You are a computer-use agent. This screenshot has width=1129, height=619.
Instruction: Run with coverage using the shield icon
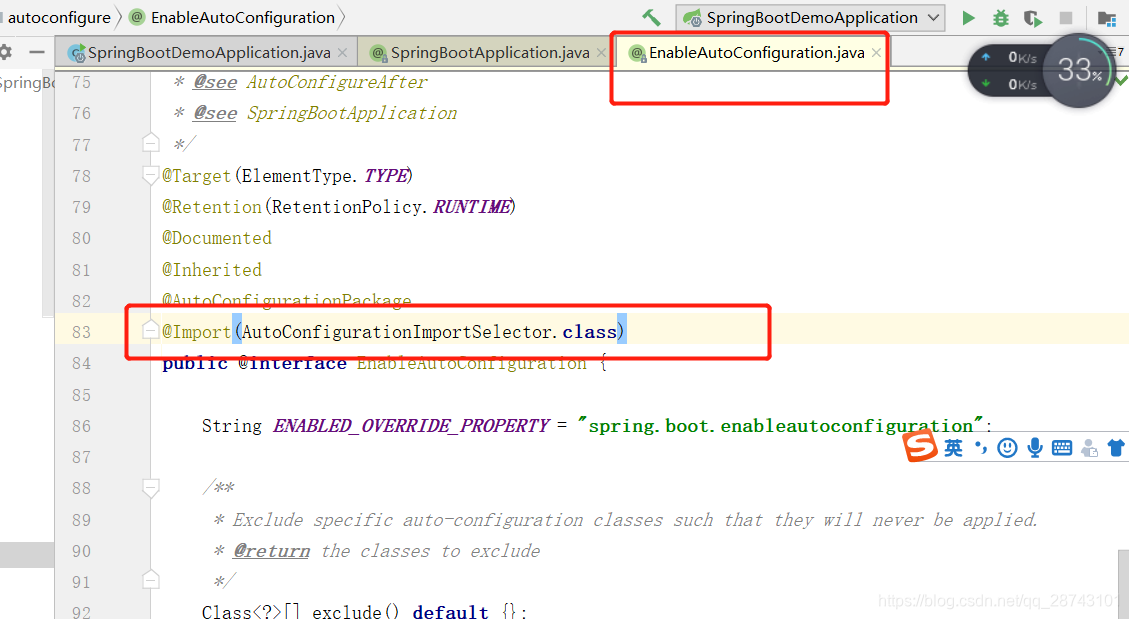[x=1031, y=17]
